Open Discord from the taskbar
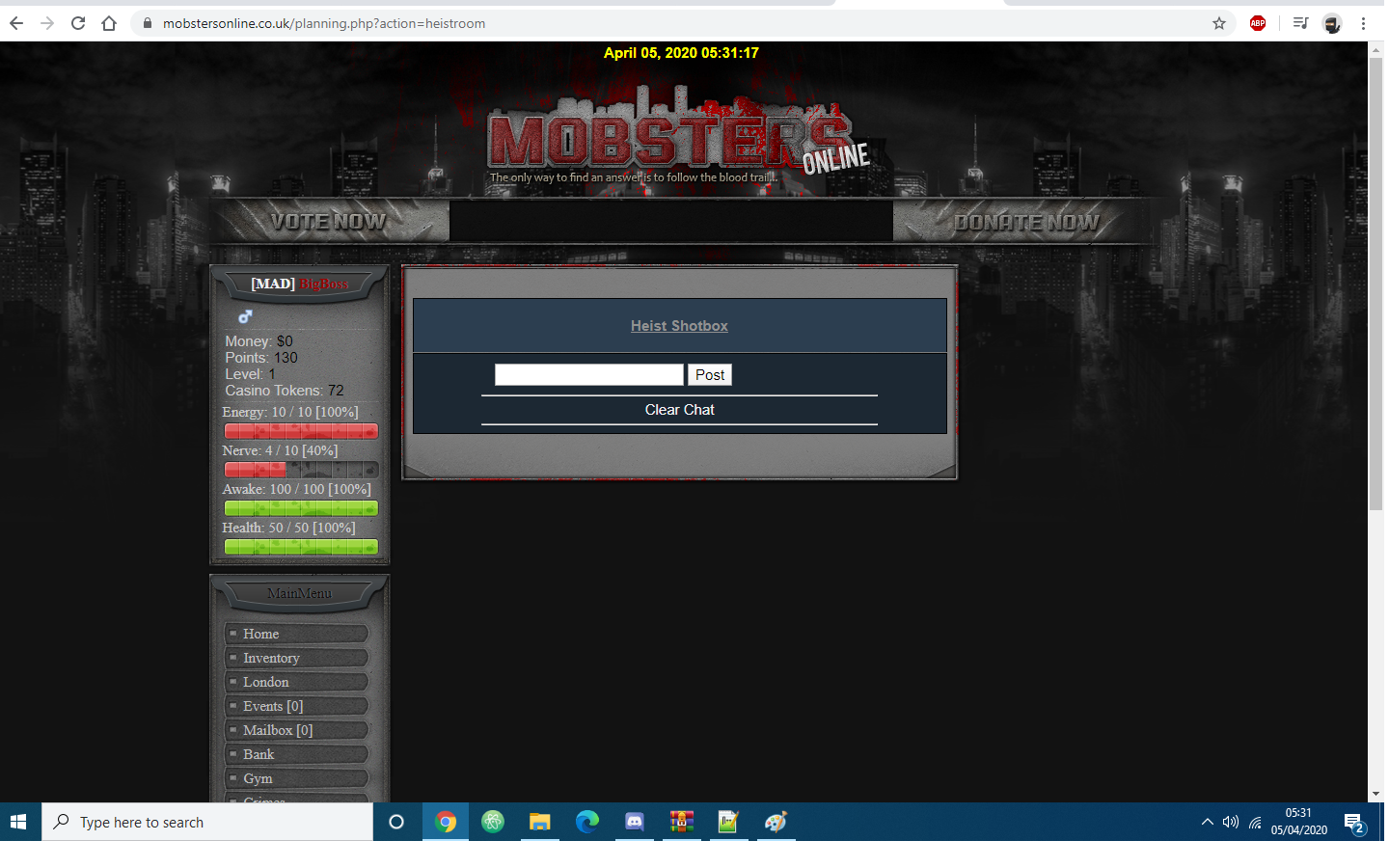Screen dimensions: 1389x868 [x=635, y=822]
